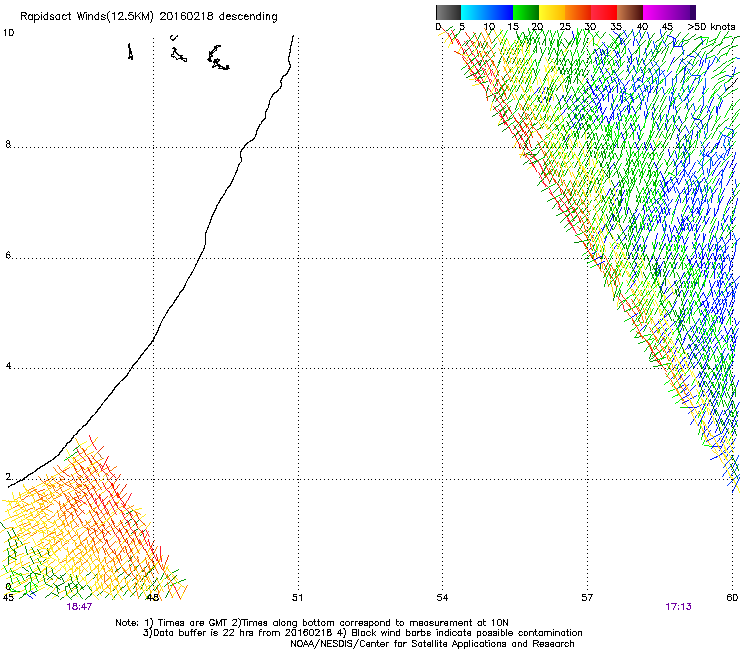Click the yellow 20-25 knots color segment
The height and width of the screenshot is (650, 740).
tap(552, 12)
